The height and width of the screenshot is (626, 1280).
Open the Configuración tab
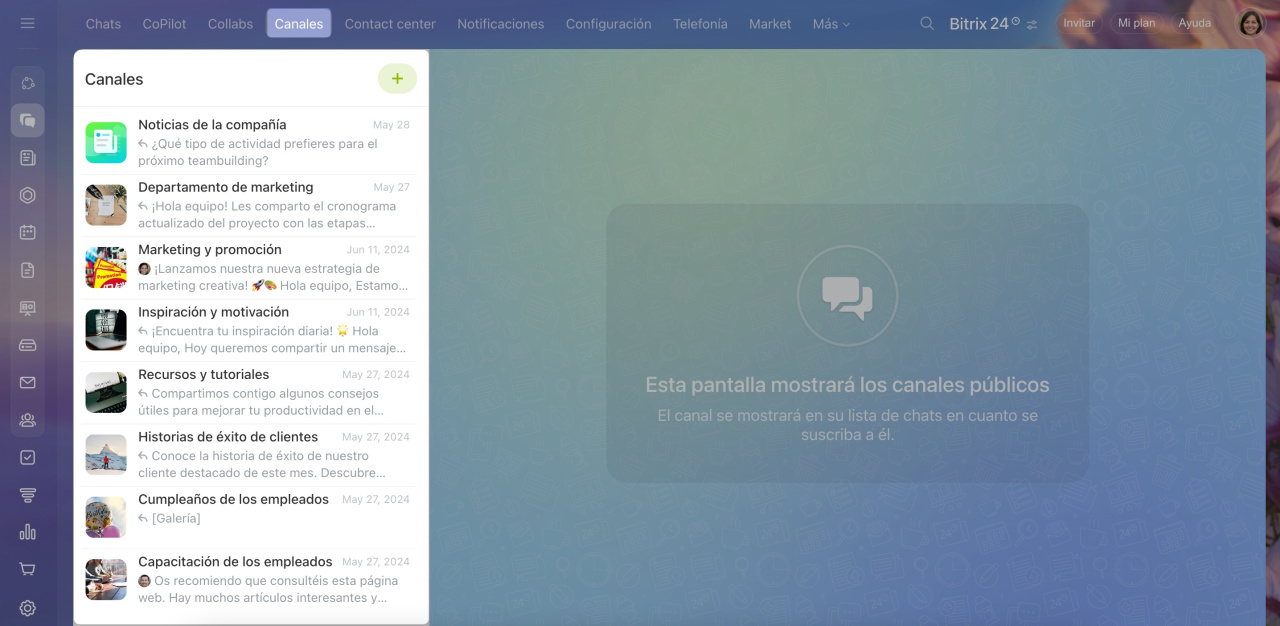click(x=608, y=24)
